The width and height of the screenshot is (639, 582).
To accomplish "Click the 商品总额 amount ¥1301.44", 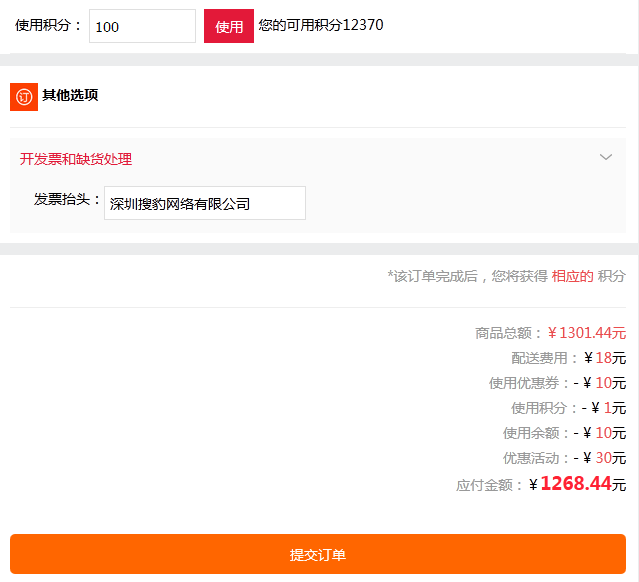I will [586, 333].
